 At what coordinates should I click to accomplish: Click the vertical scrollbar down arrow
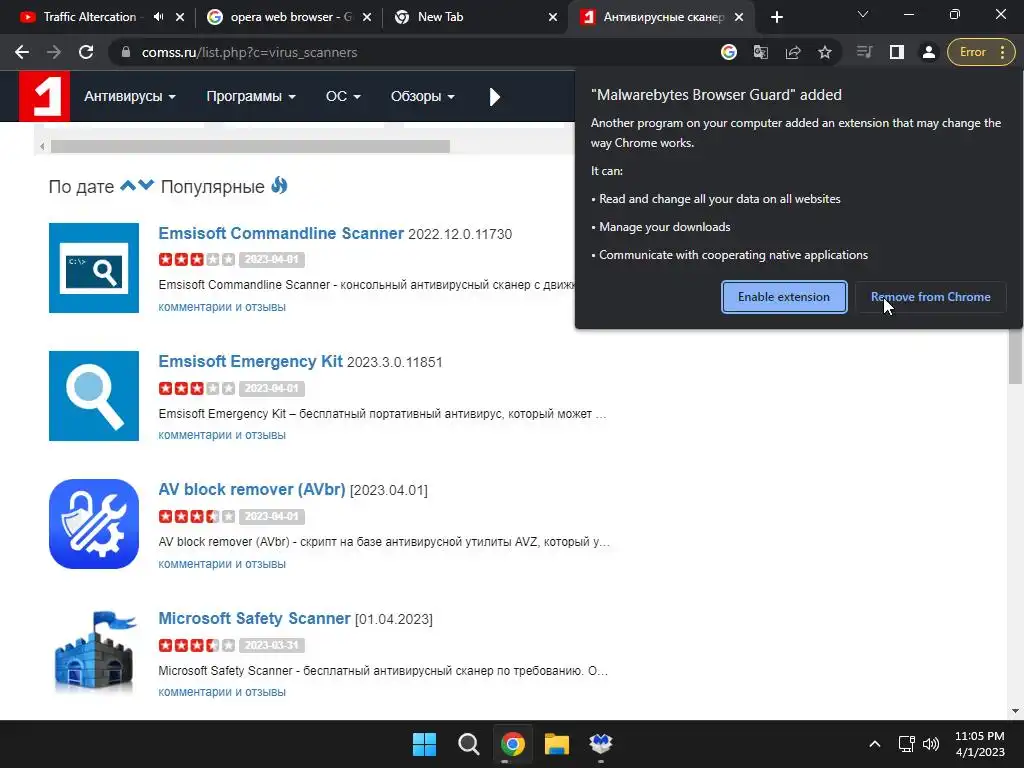pos(1015,711)
